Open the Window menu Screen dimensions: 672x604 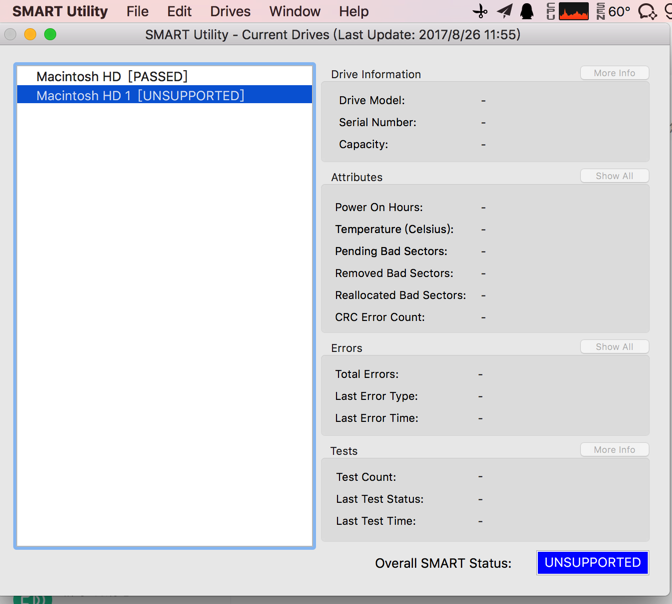[295, 11]
